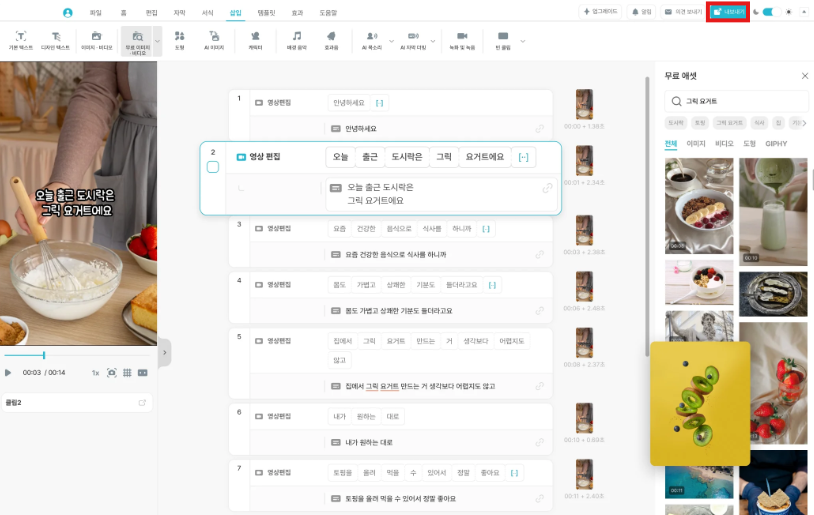Select the 디자인 텍스트 design text tool
The height and width of the screenshot is (515, 814).
click(x=56, y=40)
